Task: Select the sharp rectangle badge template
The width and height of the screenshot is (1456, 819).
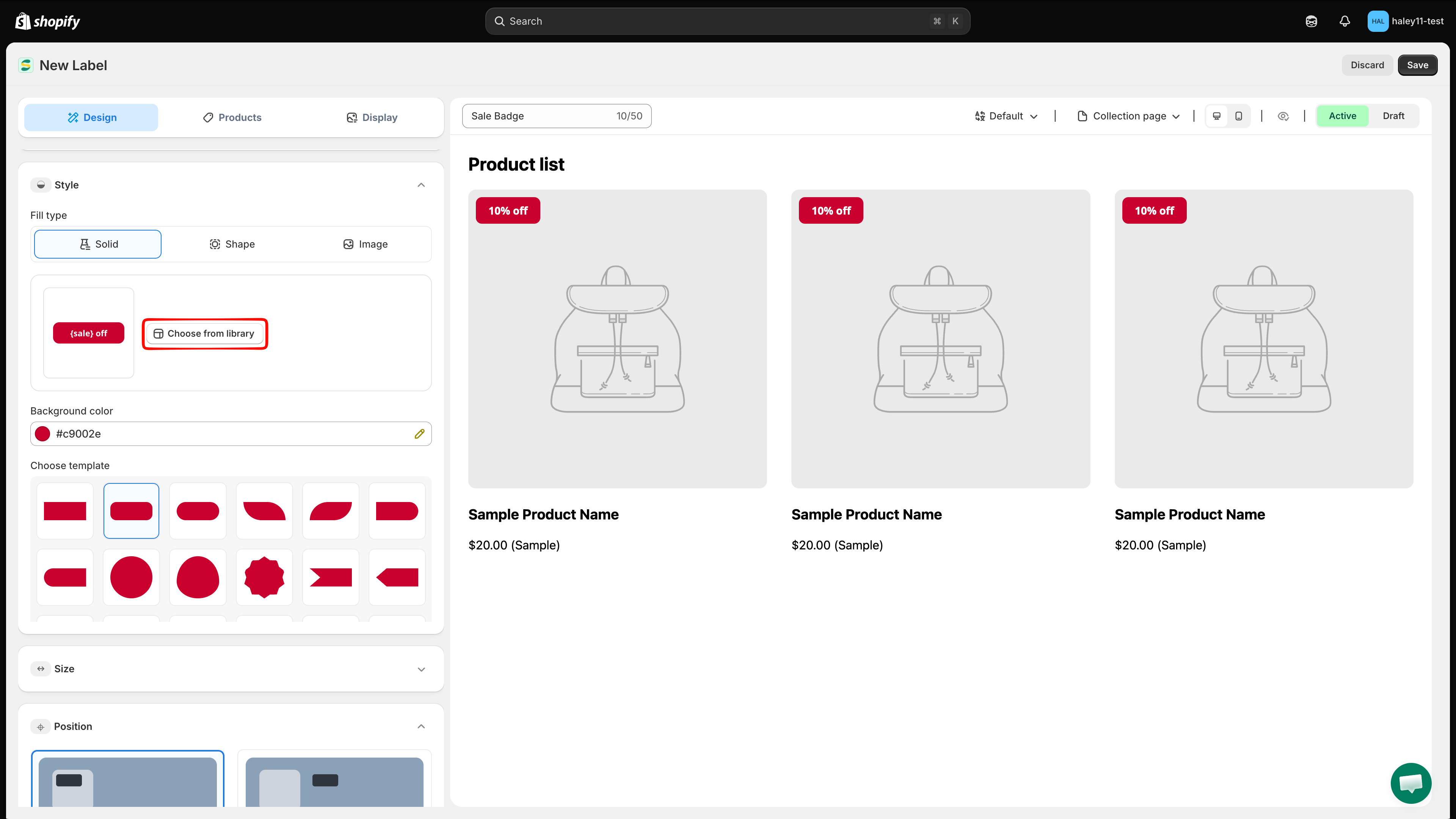Action: pyautogui.click(x=65, y=510)
